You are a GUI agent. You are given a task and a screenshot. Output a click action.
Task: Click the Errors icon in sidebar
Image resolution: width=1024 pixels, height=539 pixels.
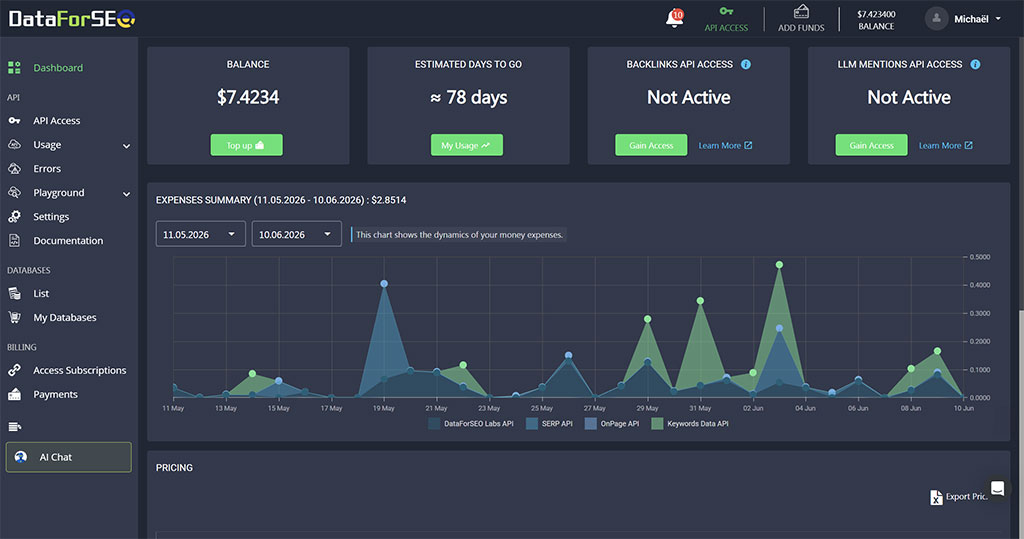pyautogui.click(x=14, y=169)
